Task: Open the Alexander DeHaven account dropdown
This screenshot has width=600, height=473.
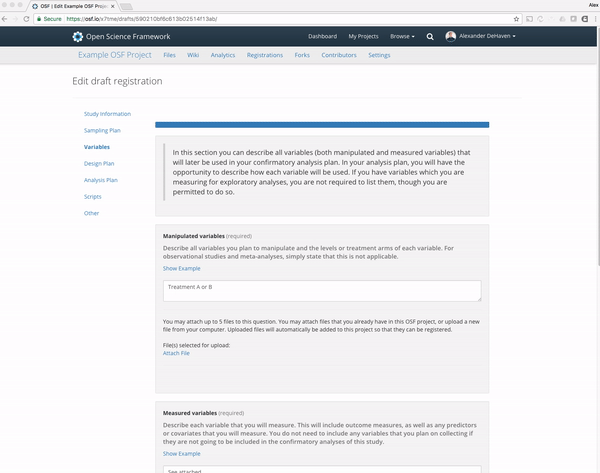Action: click(x=487, y=36)
